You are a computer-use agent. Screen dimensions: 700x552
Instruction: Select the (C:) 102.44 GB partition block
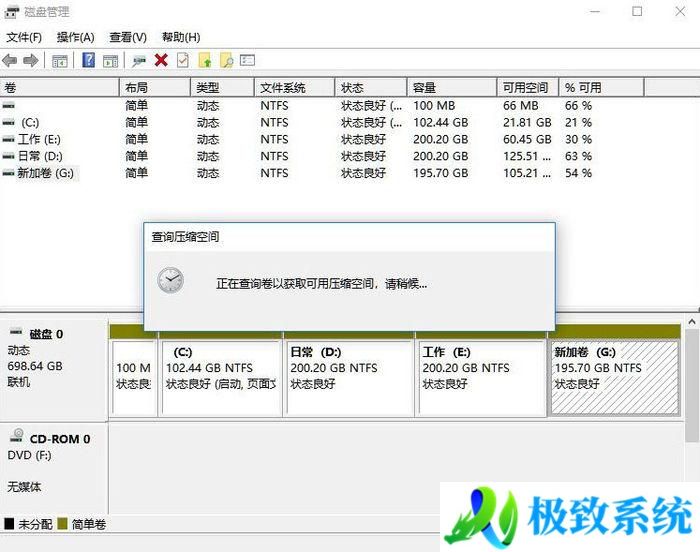coord(221,378)
